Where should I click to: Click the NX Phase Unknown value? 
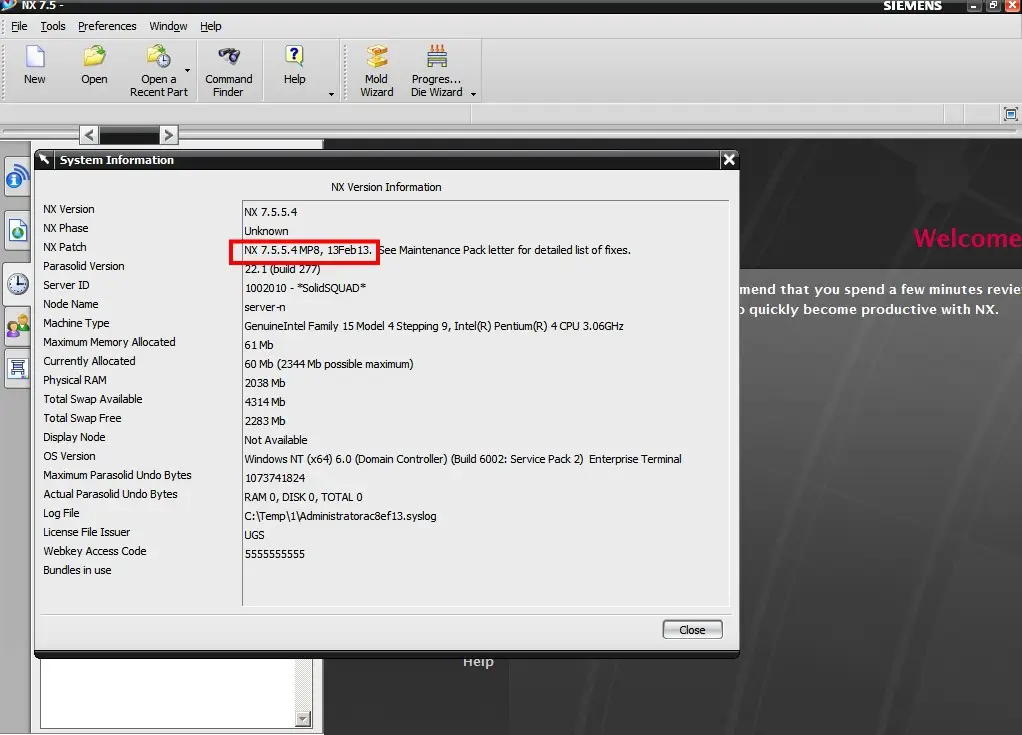(266, 231)
